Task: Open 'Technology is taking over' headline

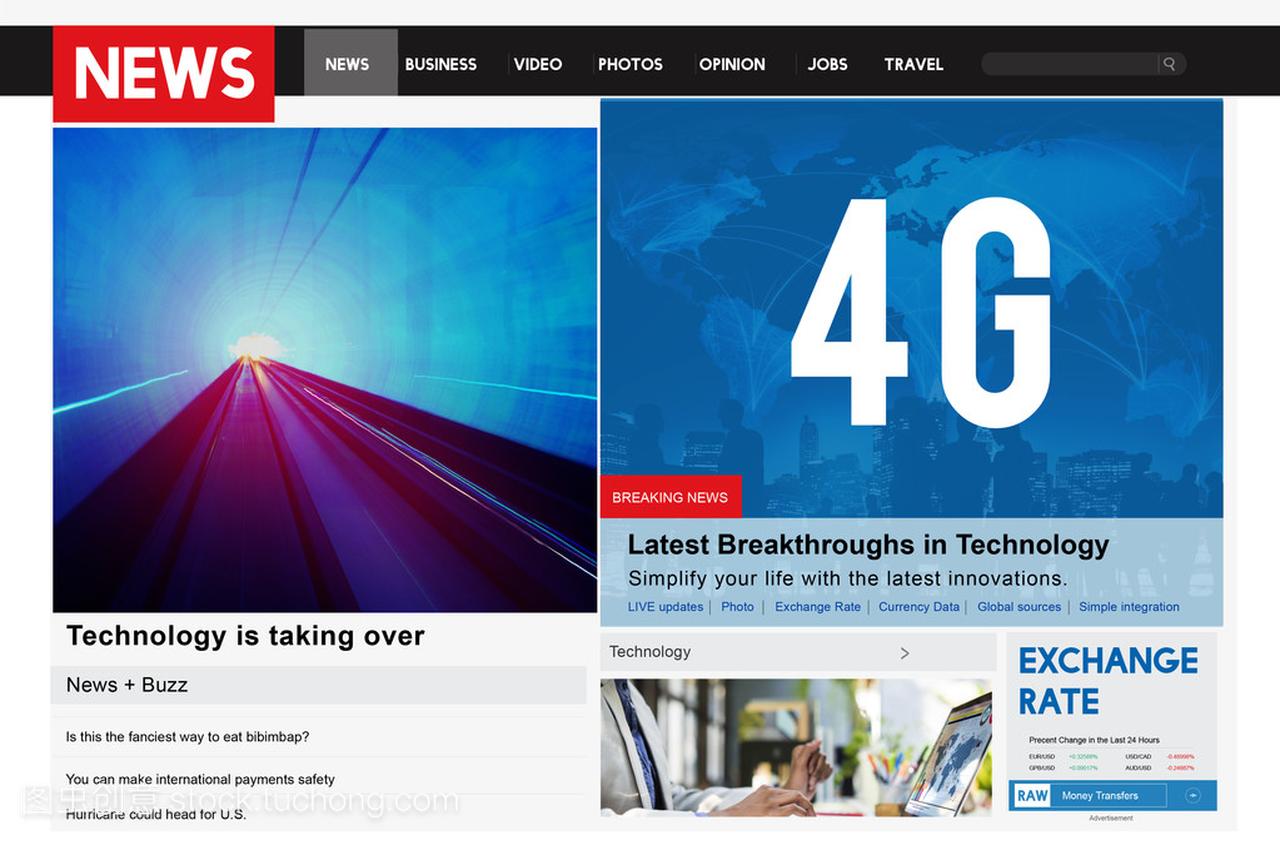Action: point(245,636)
